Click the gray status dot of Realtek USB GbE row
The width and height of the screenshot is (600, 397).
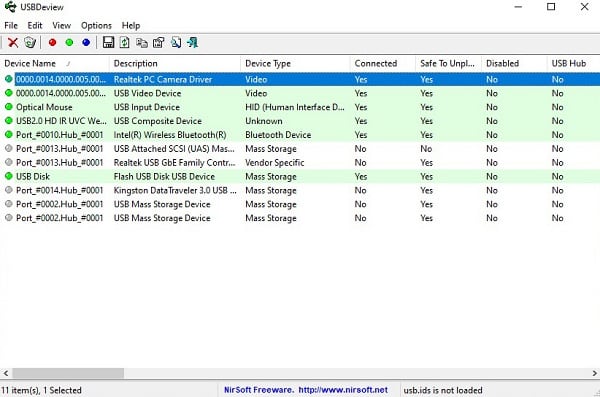[x=9, y=162]
